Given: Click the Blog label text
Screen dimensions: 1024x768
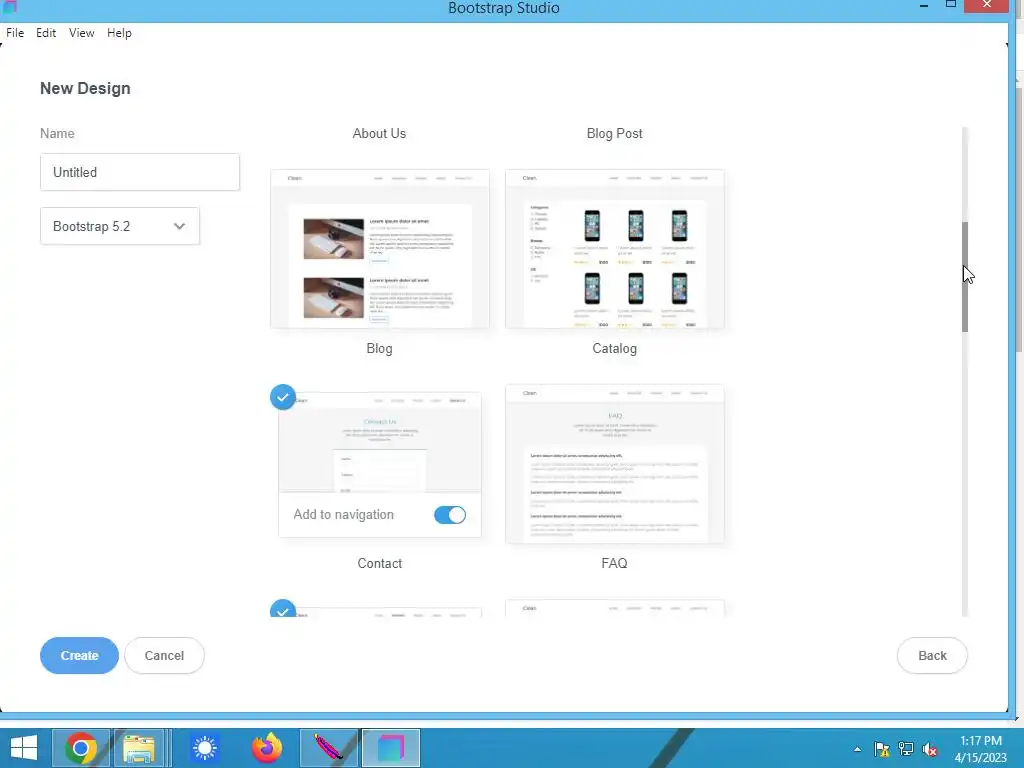Looking at the screenshot, I should point(379,349).
